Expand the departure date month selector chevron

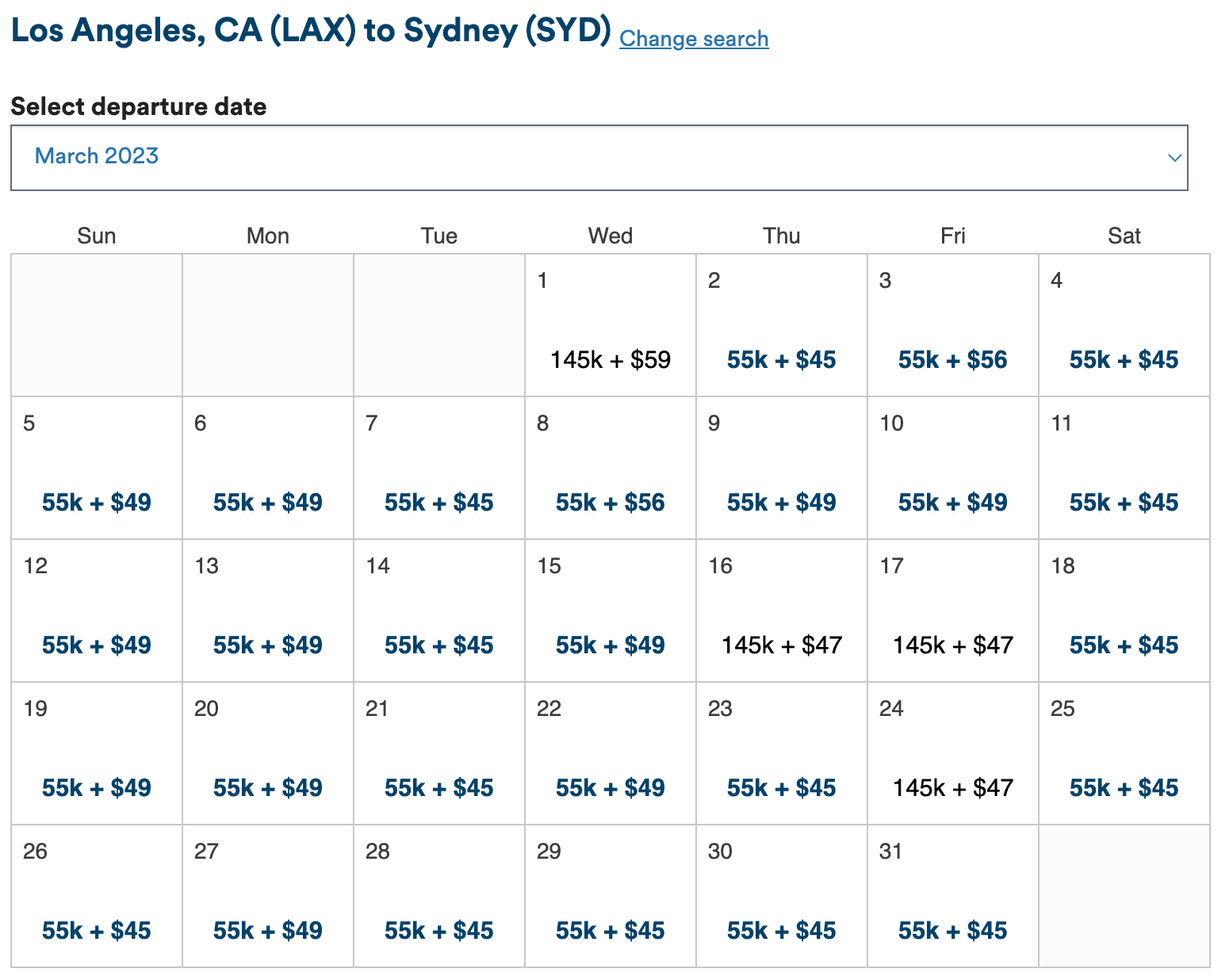(x=1175, y=159)
